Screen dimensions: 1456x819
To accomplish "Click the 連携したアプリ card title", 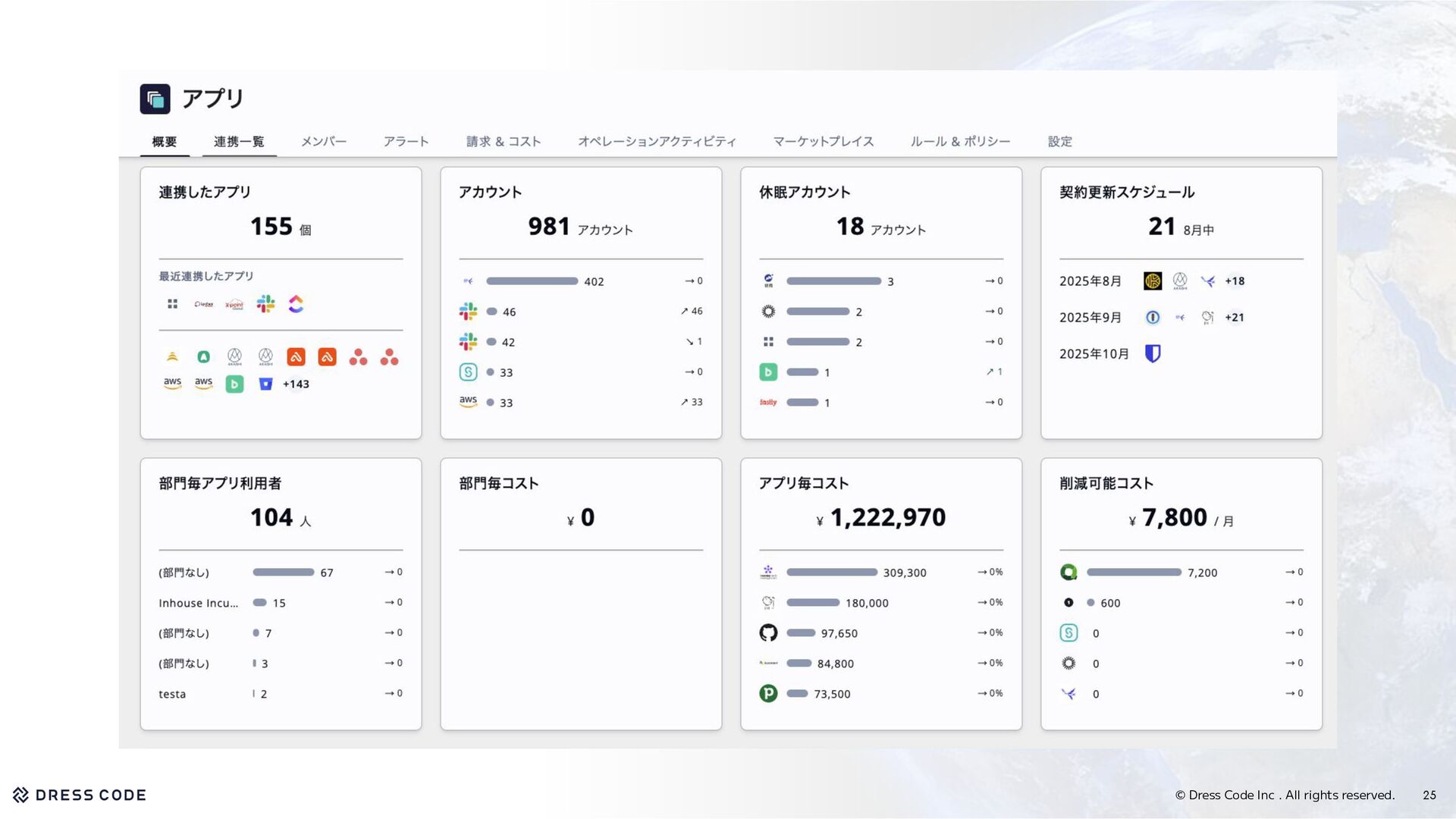I will click(204, 193).
